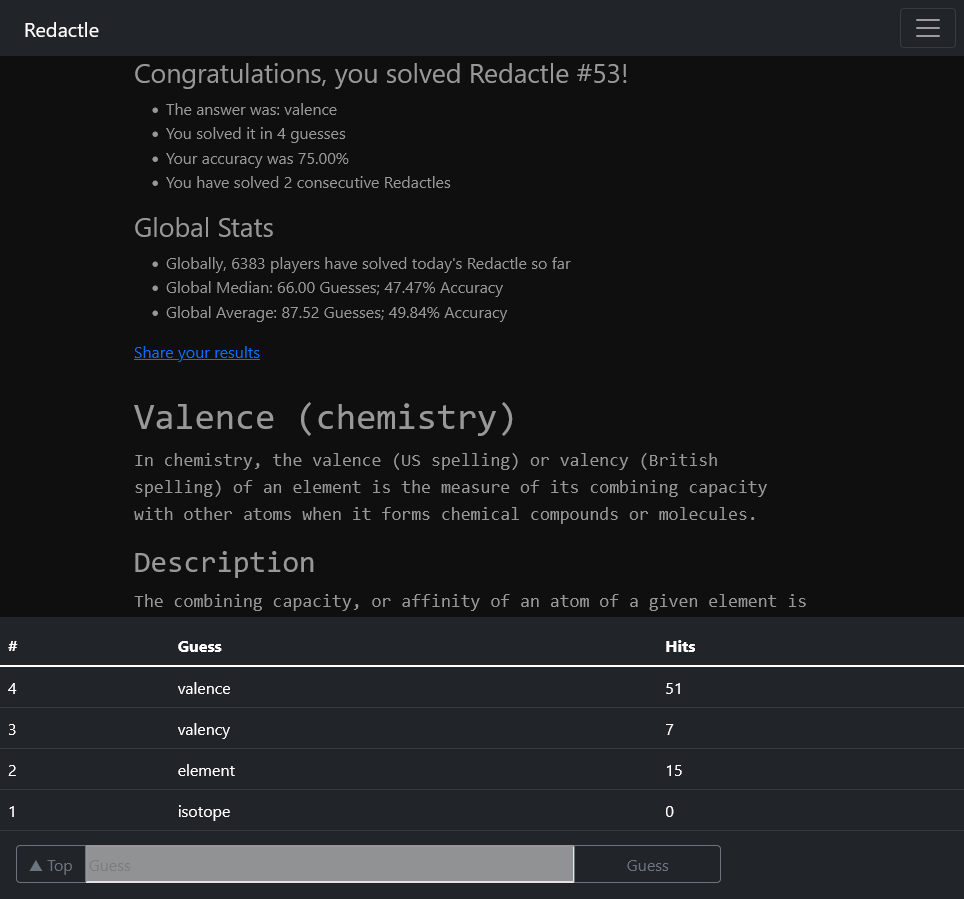The image size is (964, 899).
Task: Click the 7 hits count for valency
Action: (x=669, y=729)
